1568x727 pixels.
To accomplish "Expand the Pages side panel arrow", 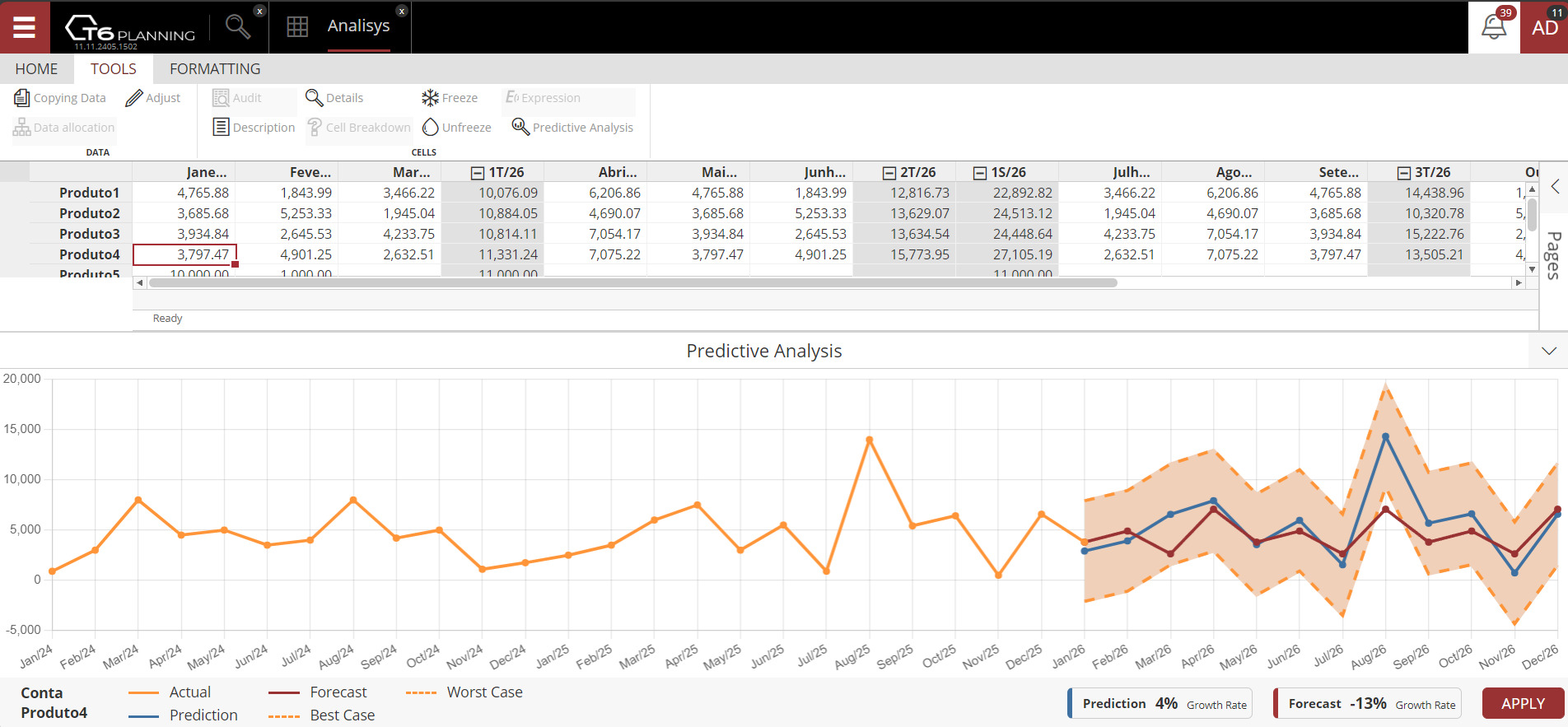I will coord(1555,186).
